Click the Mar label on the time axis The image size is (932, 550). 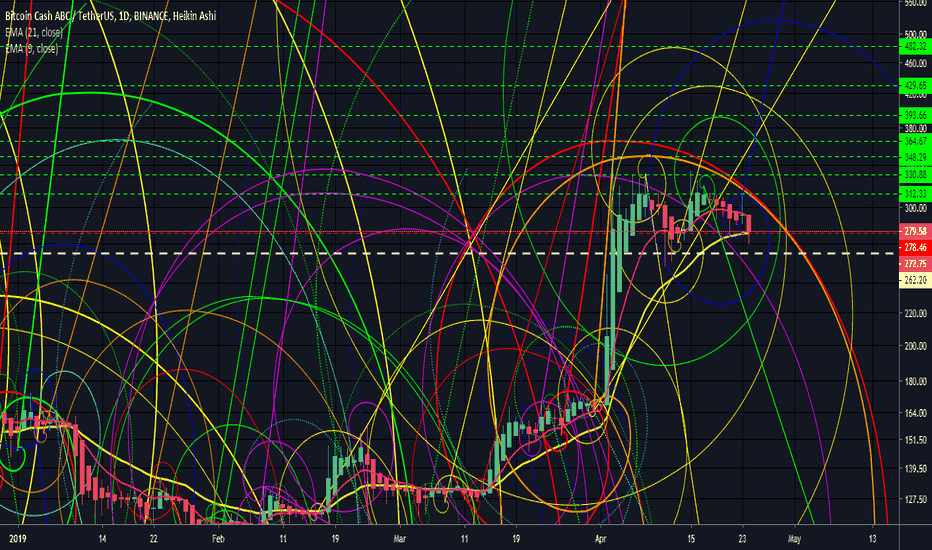[400, 539]
